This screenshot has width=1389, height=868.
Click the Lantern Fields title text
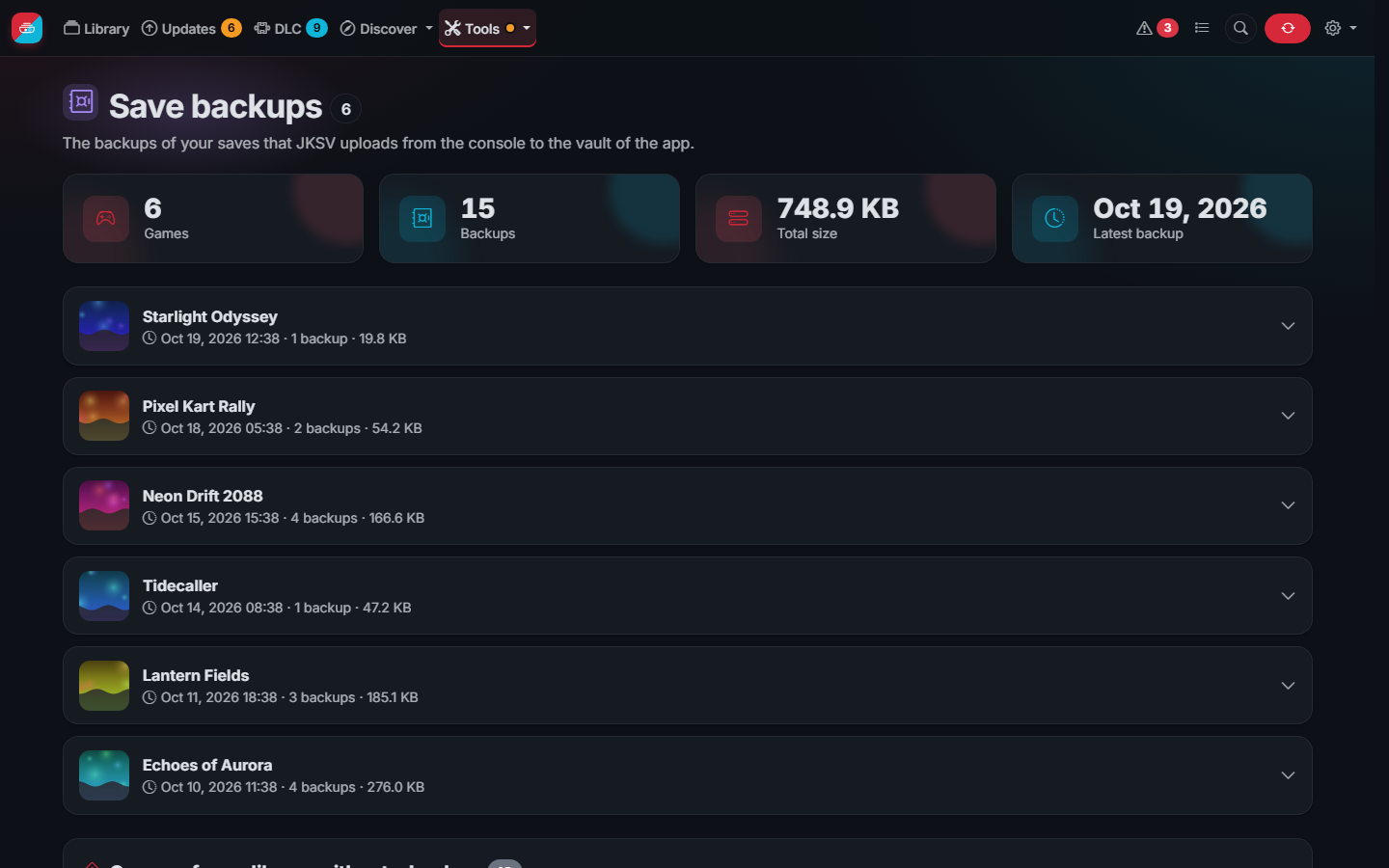pyautogui.click(x=196, y=675)
